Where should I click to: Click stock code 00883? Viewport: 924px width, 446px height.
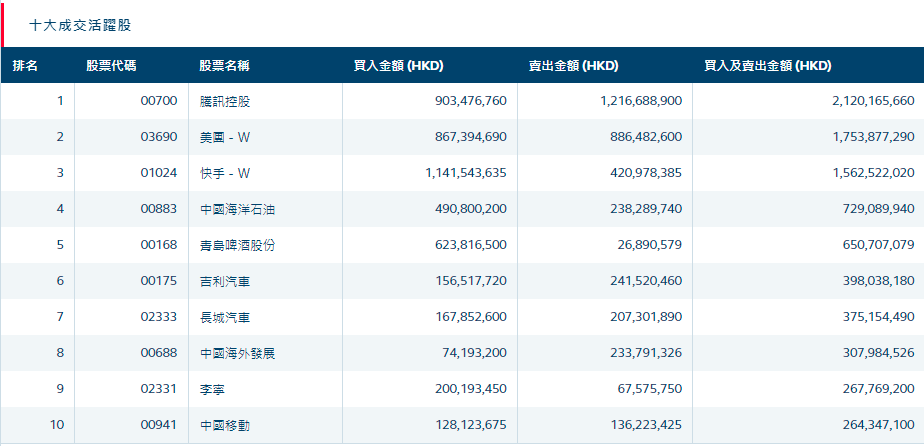pyautogui.click(x=159, y=209)
